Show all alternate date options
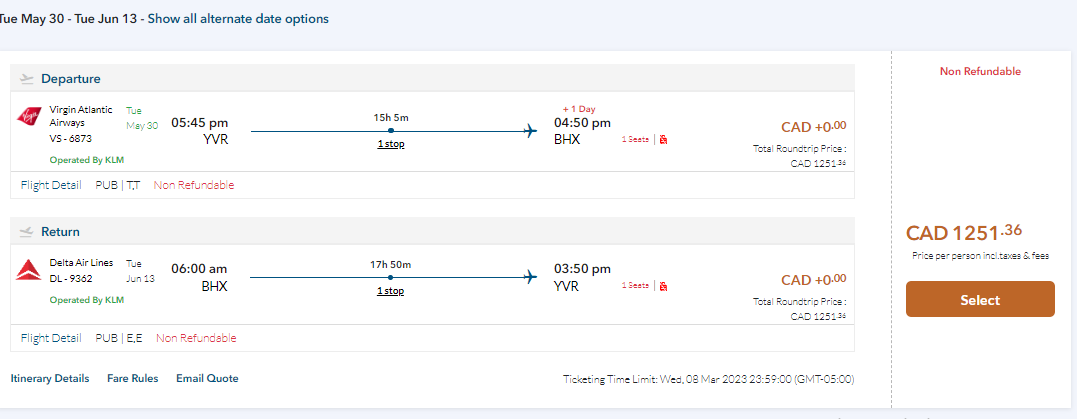Viewport: 1077px width, 419px height. click(x=238, y=19)
